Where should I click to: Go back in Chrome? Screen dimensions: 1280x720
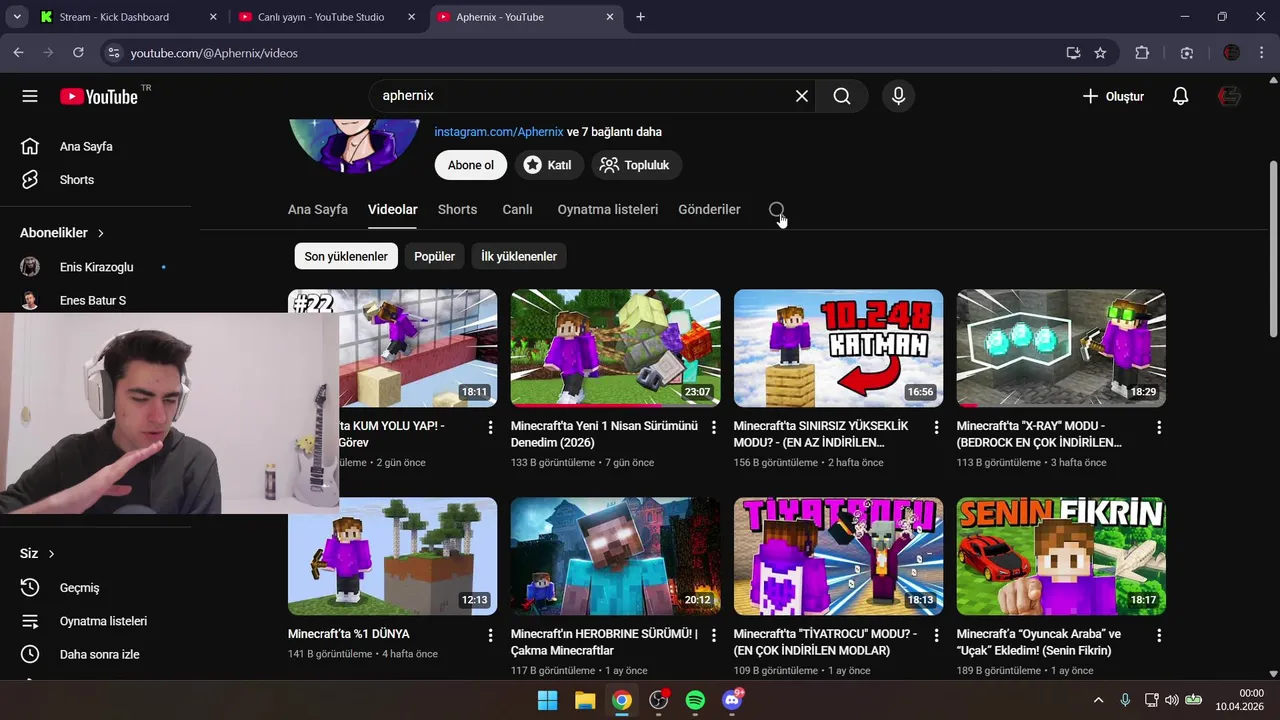18,53
